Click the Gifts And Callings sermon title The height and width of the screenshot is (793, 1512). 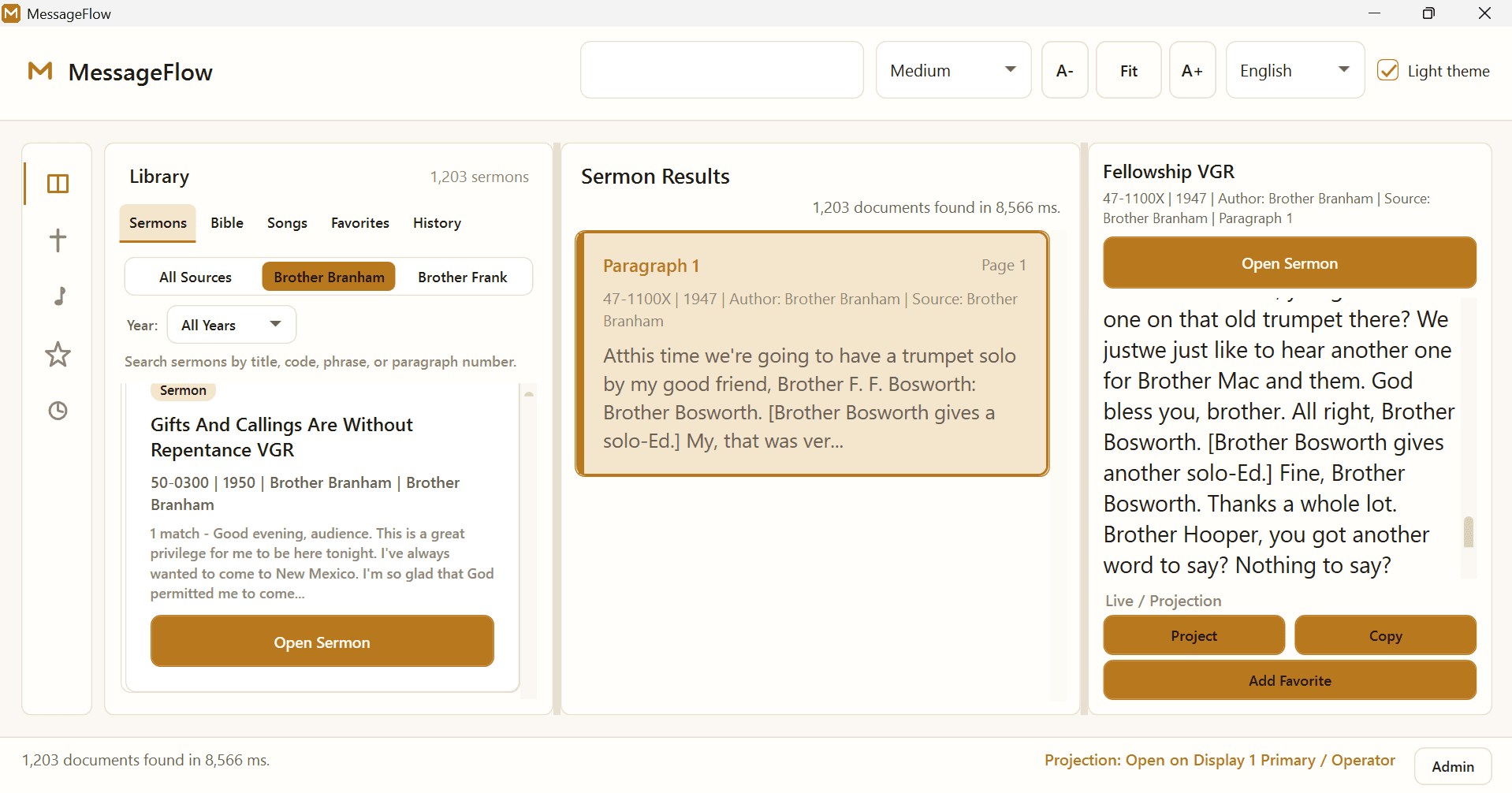(x=281, y=437)
